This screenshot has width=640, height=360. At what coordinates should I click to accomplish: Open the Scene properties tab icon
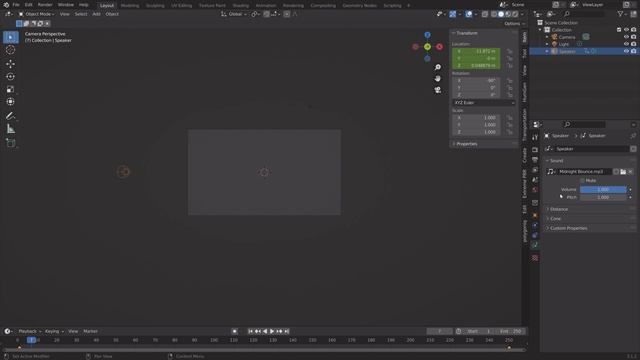point(535,180)
